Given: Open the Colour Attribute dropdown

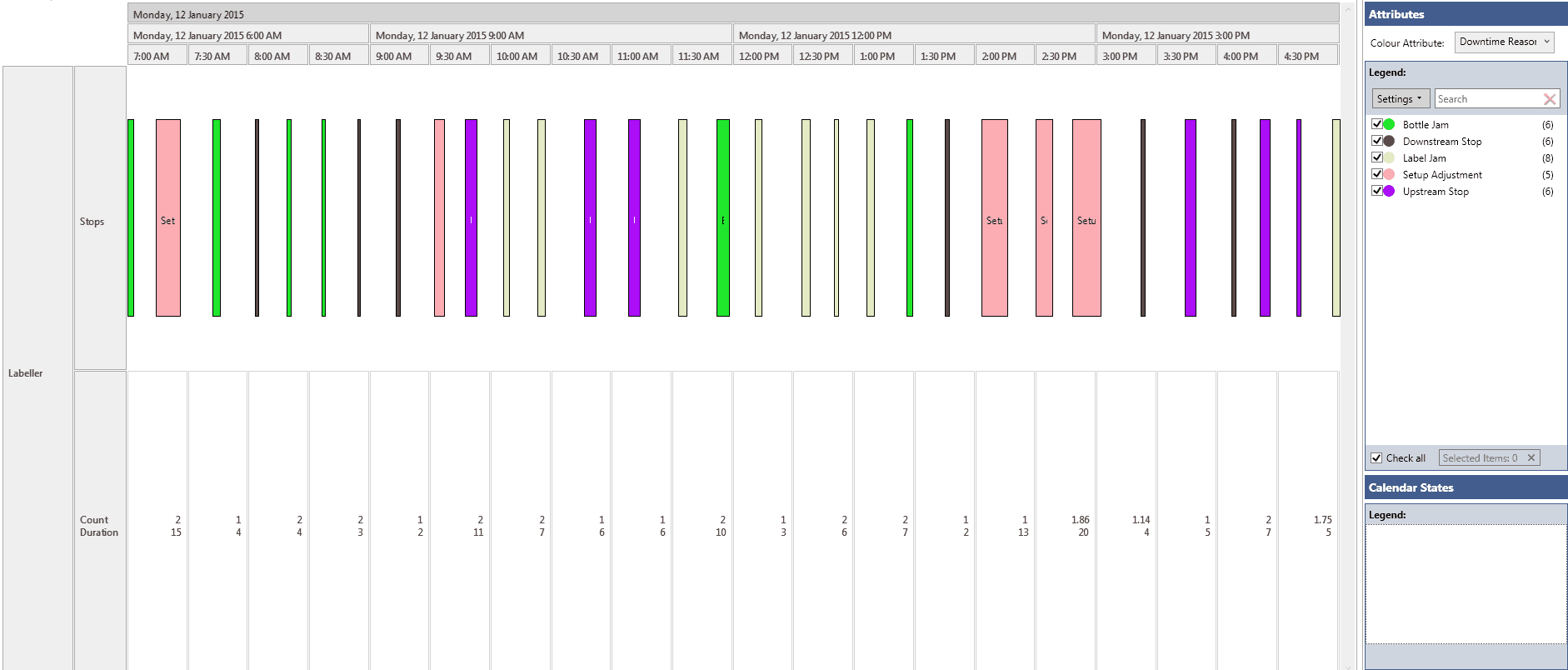Looking at the screenshot, I should pos(1504,42).
